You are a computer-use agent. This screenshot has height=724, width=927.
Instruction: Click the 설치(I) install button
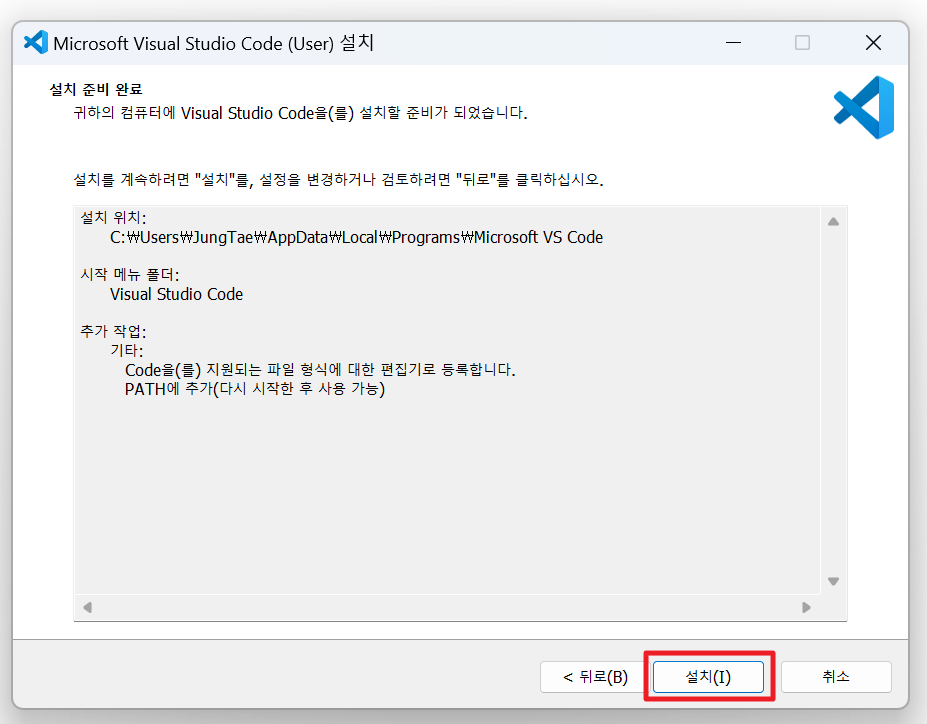[708, 677]
